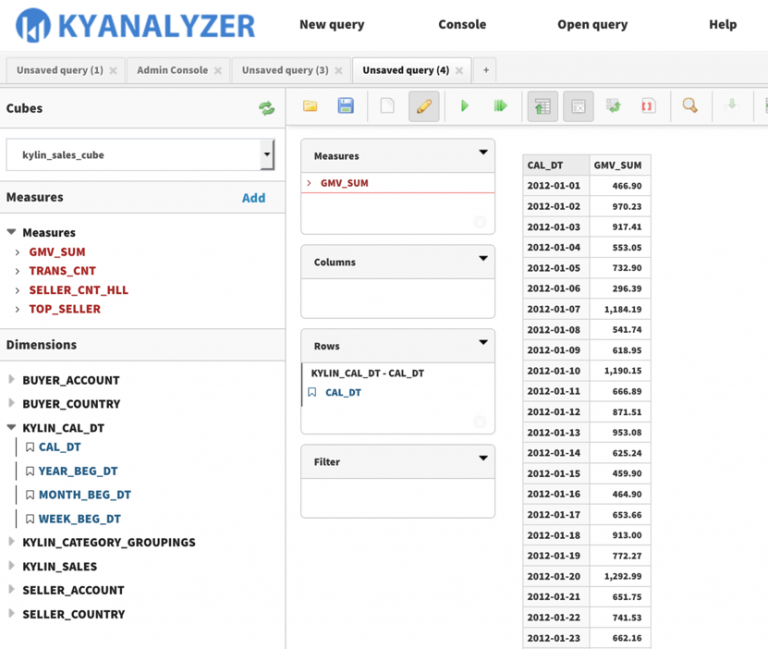Refresh cubes with green arrows icon
The image size is (768, 649).
pyautogui.click(x=266, y=108)
